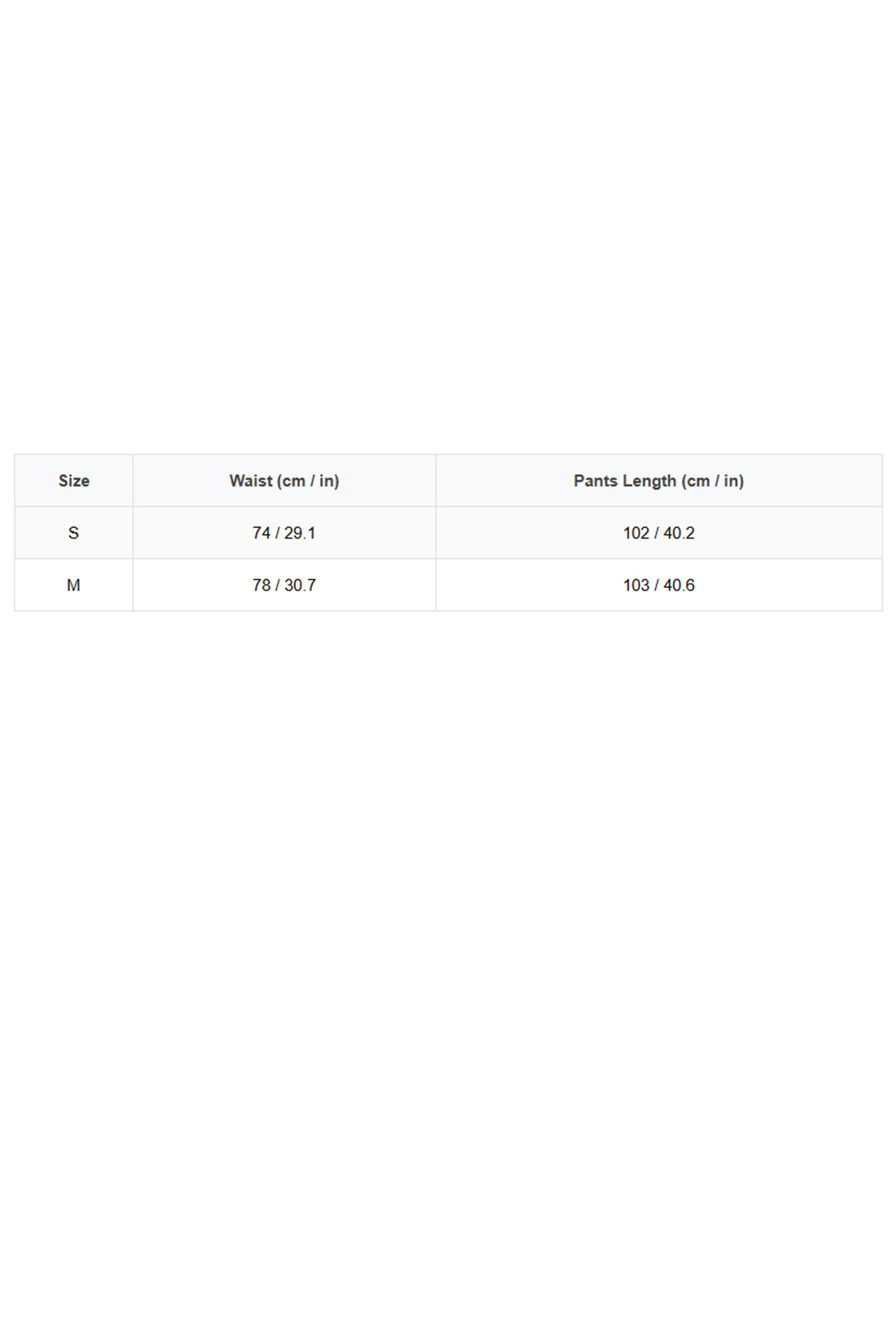Image resolution: width=896 pixels, height=1344 pixels.
Task: Click the 78 cm waist value
Action: 261,586
